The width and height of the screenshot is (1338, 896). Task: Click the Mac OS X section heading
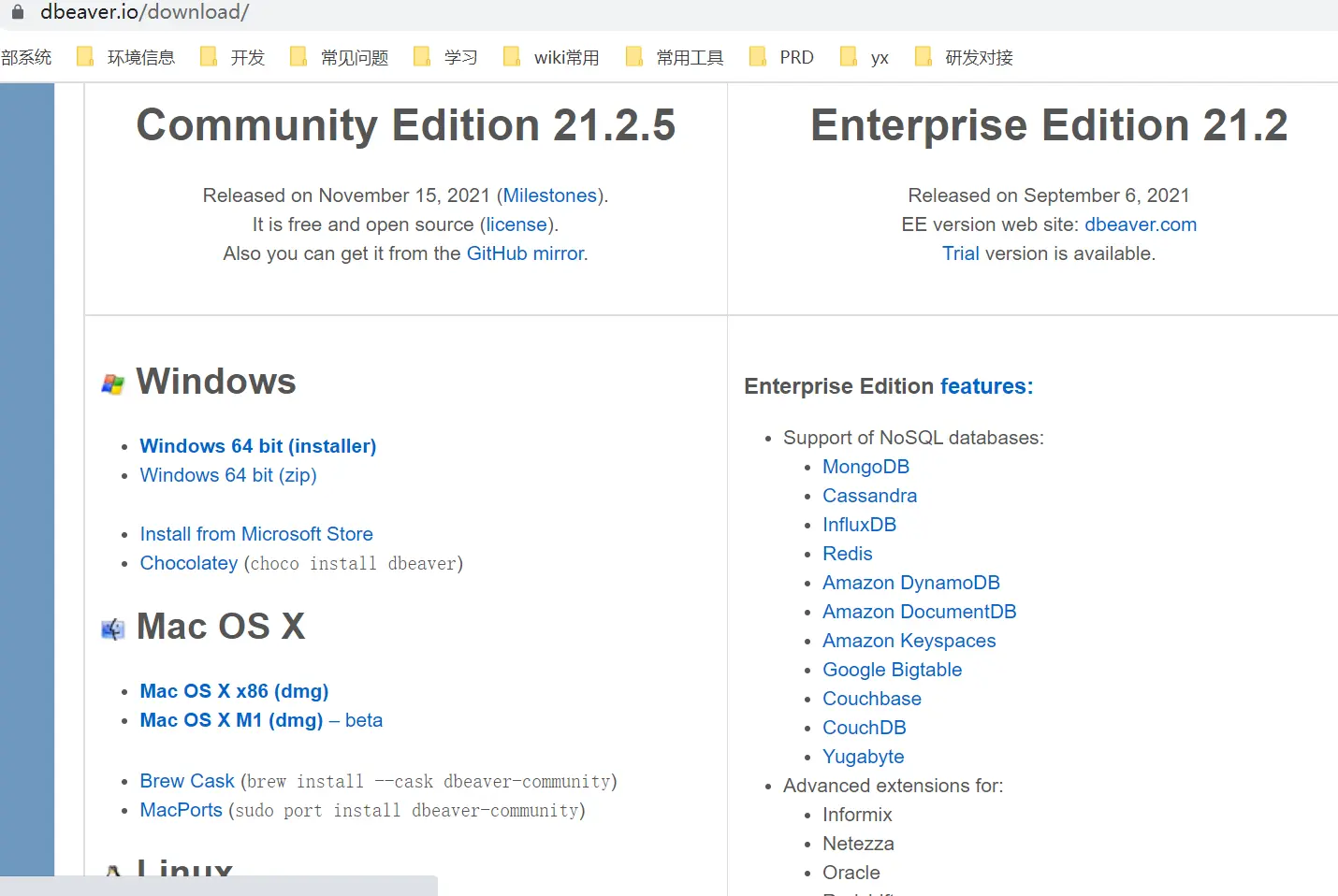click(x=221, y=627)
